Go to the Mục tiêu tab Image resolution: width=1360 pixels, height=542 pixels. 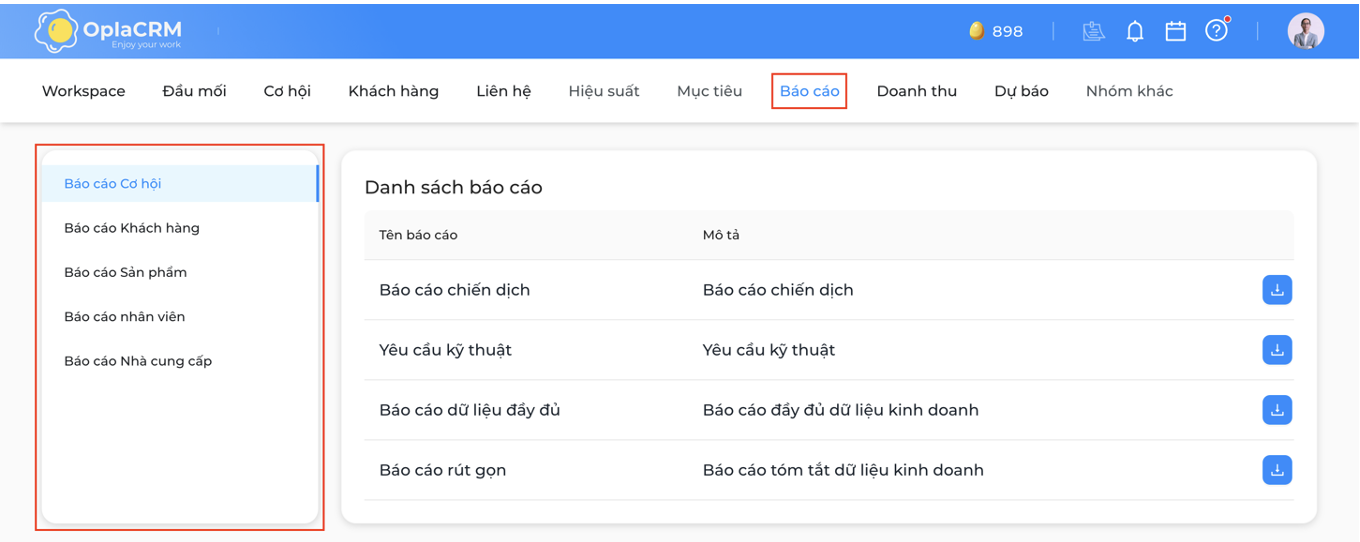pos(709,91)
